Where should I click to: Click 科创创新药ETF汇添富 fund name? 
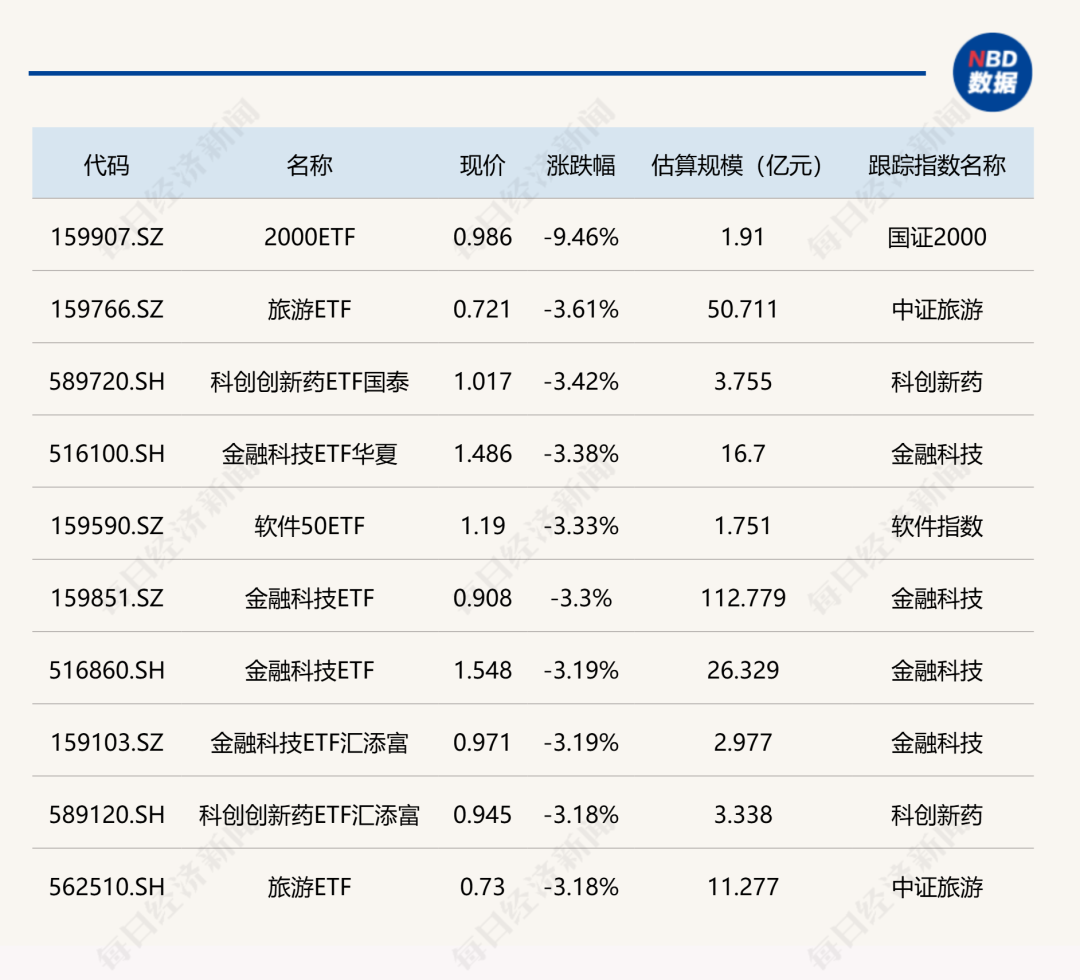pos(309,815)
